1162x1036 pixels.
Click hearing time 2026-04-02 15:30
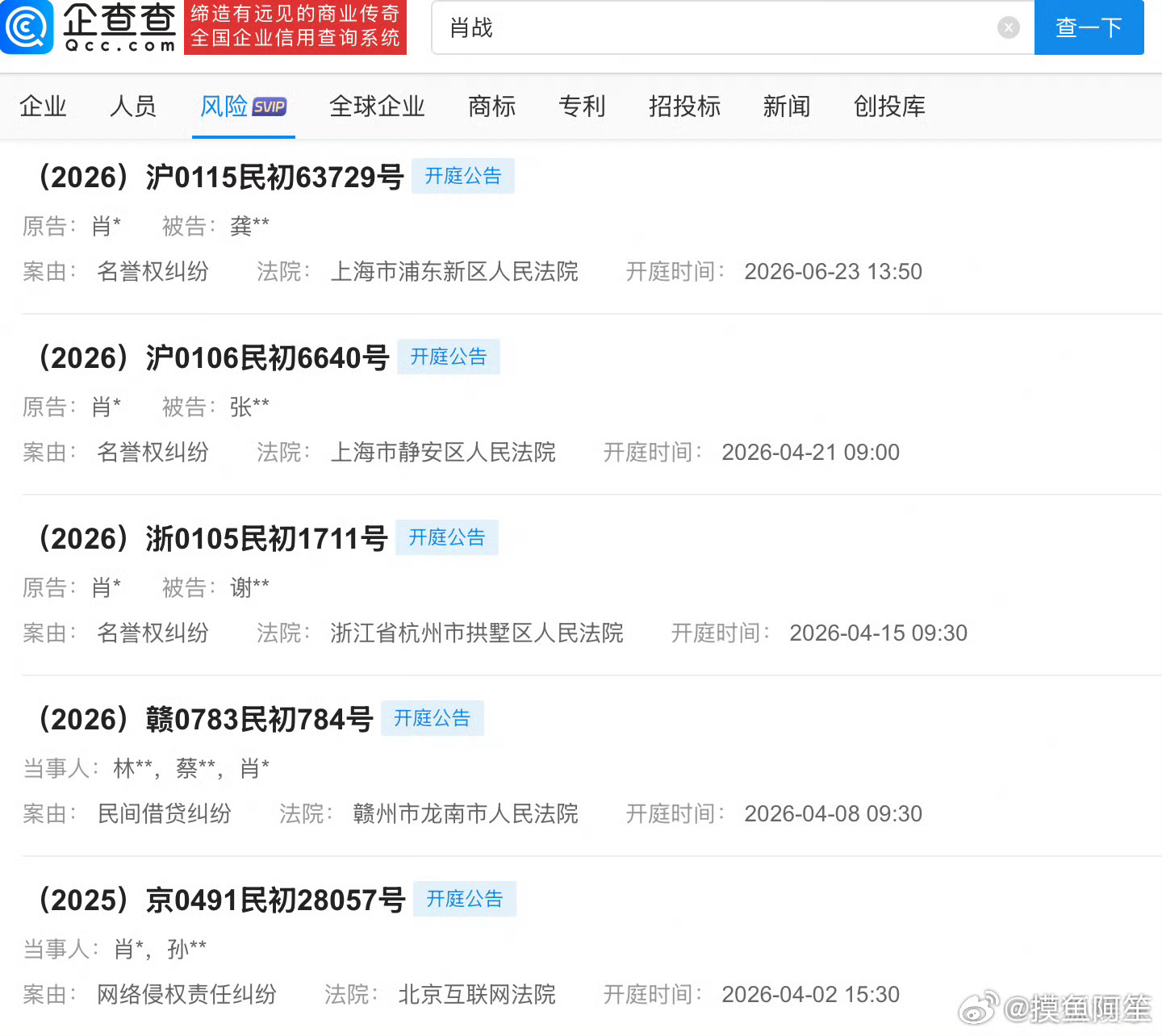tap(810, 995)
